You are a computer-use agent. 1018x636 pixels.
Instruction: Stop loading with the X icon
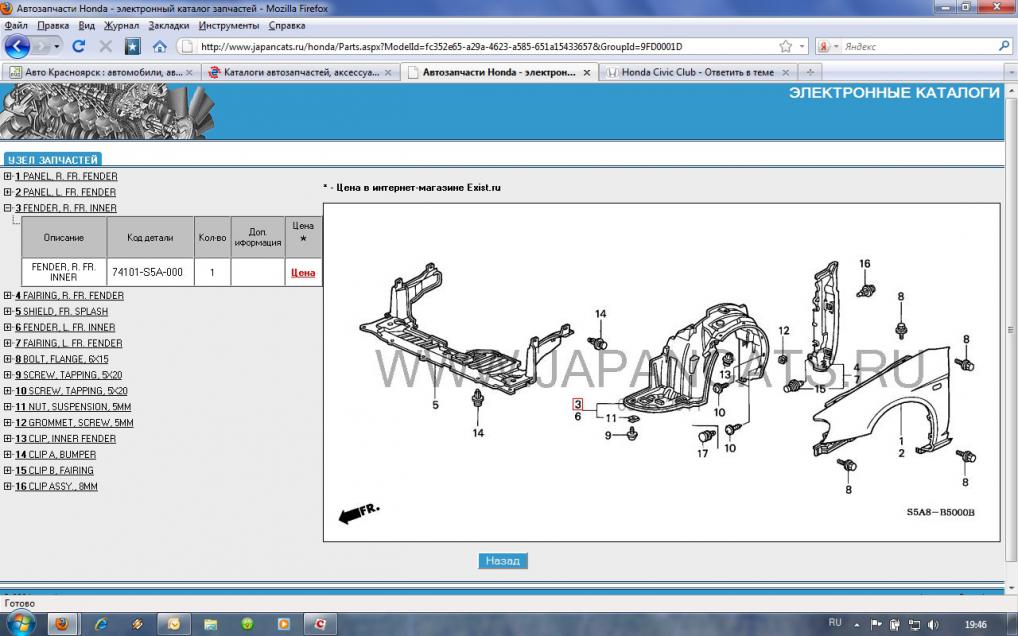[x=105, y=47]
